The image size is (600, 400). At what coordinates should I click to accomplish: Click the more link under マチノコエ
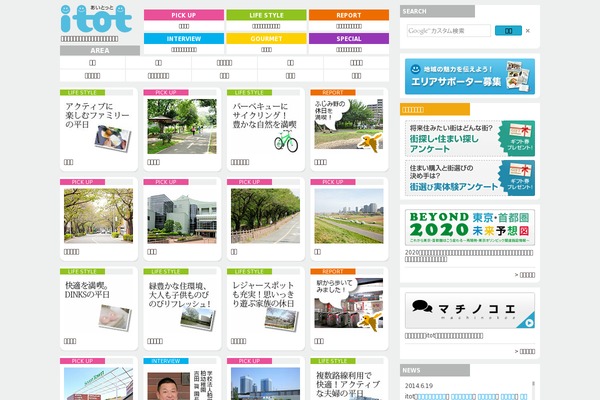click(x=525, y=351)
